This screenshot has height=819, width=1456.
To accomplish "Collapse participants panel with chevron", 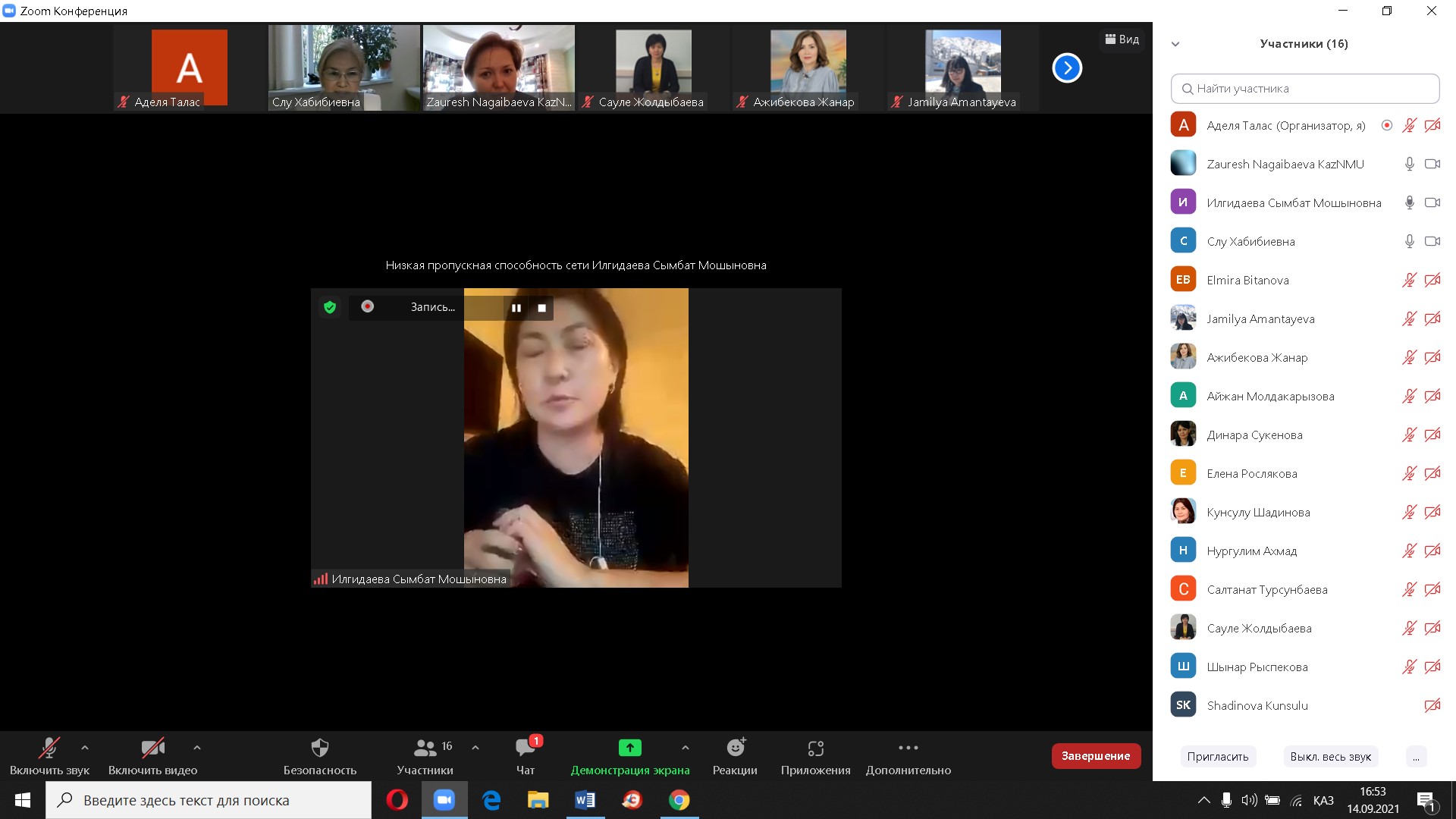I will [x=1175, y=44].
